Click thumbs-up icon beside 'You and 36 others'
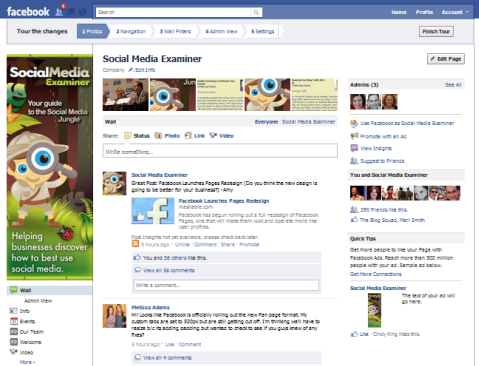479x366 pixels. pos(137,258)
